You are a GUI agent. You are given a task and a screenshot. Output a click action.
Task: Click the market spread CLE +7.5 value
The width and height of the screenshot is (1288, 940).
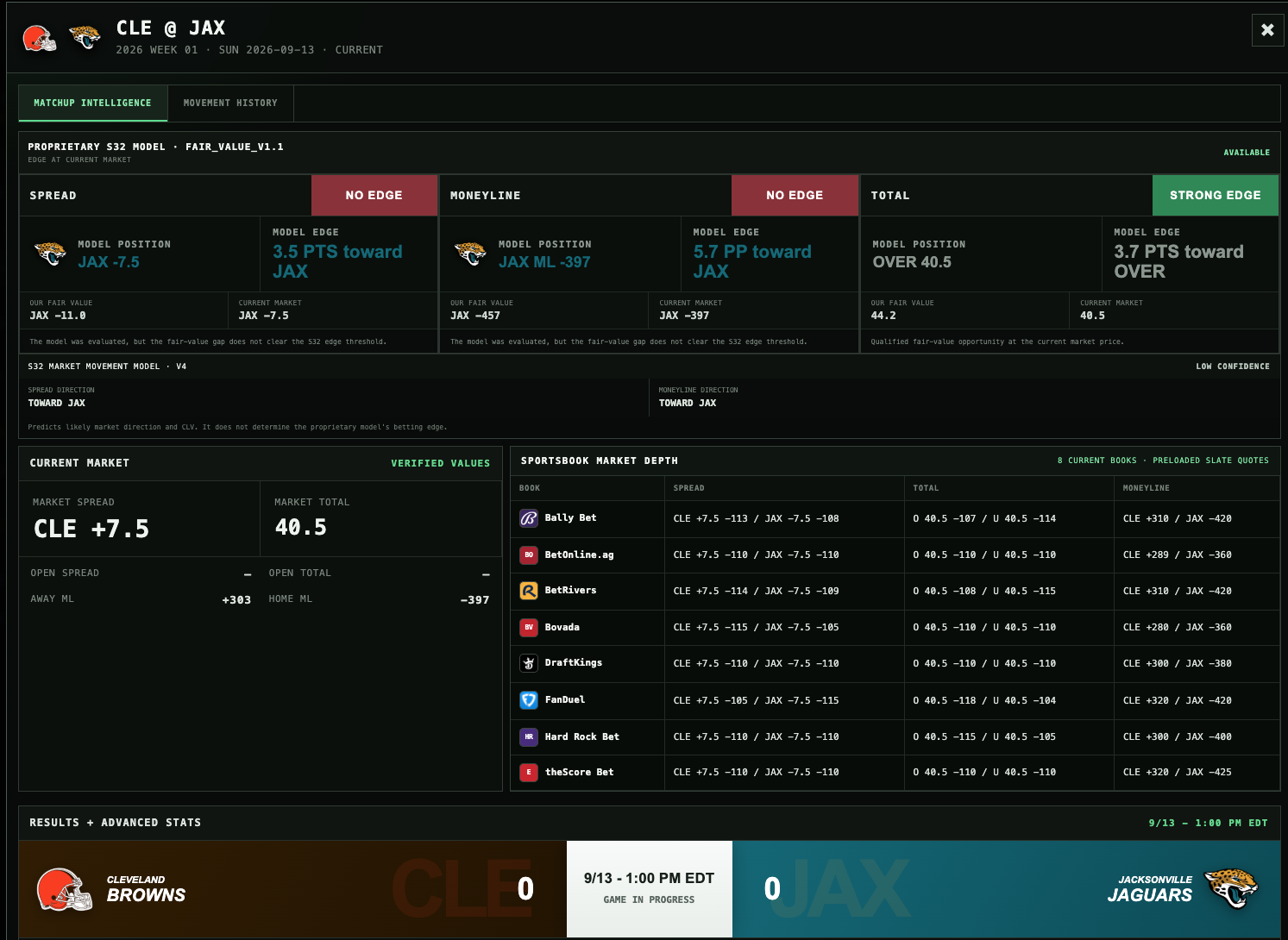[91, 529]
